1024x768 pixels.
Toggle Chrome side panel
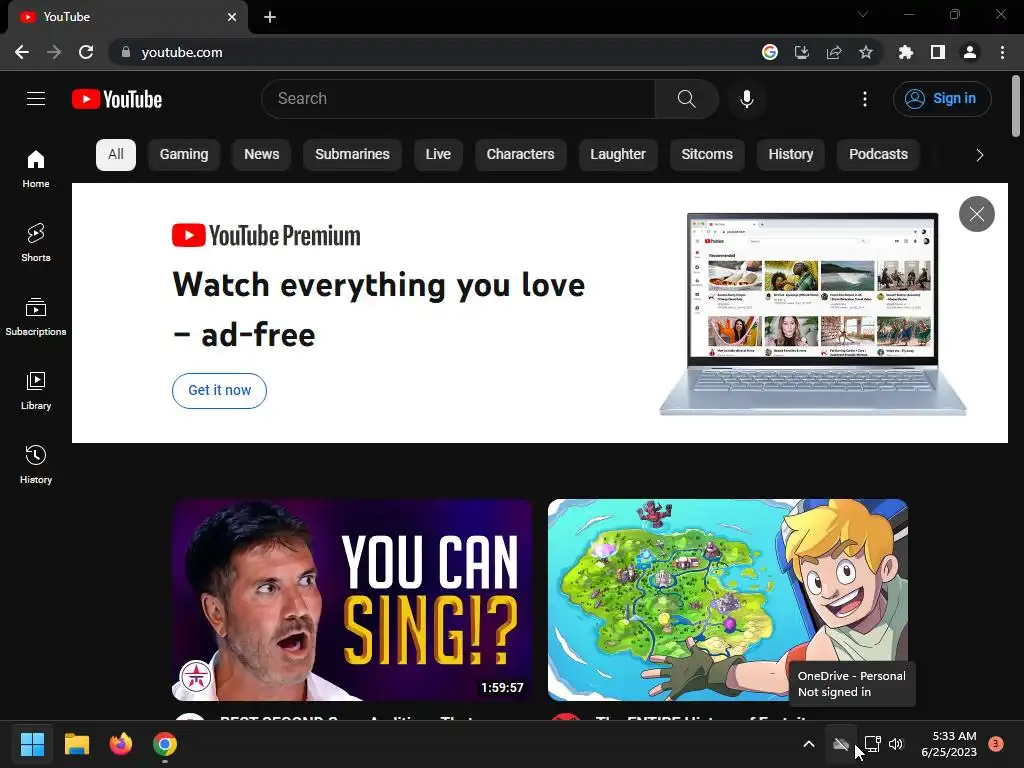[x=938, y=52]
